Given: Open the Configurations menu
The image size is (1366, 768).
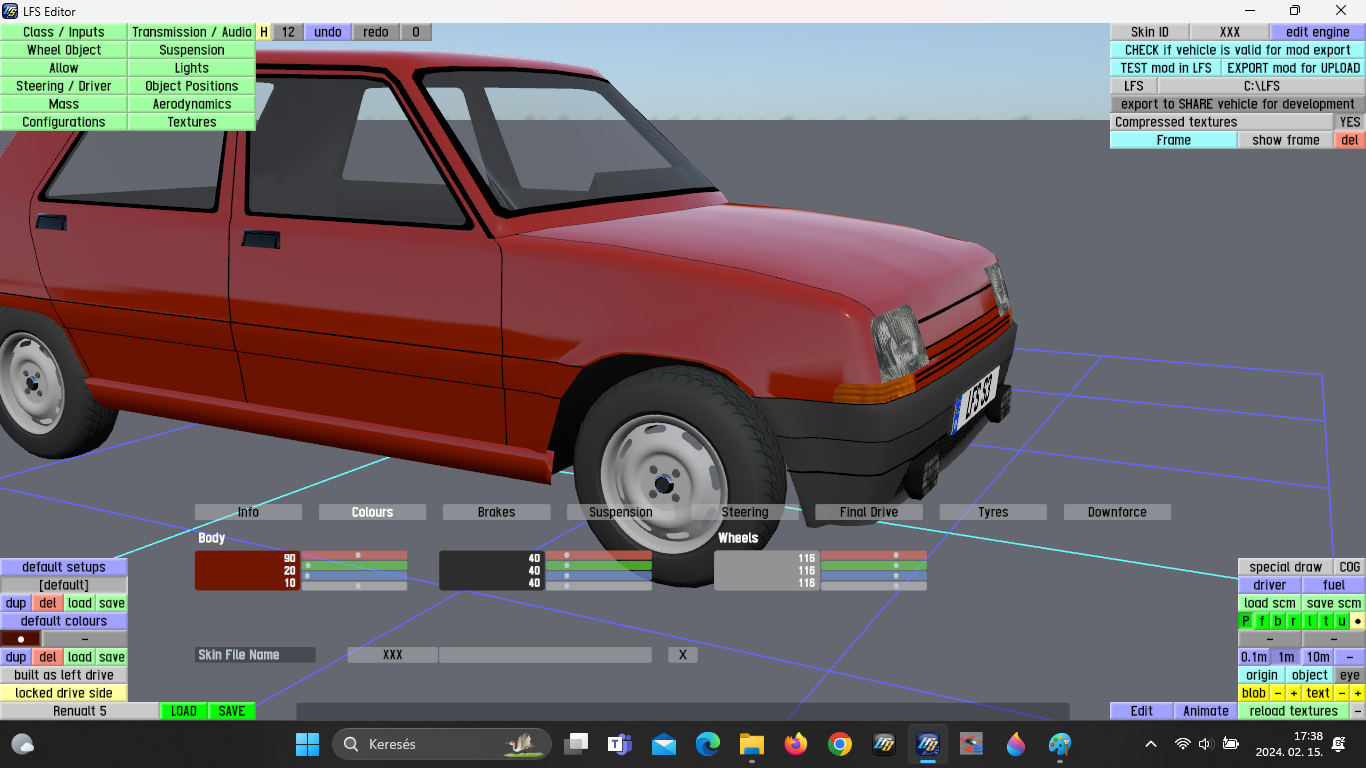Looking at the screenshot, I should 64,122.
